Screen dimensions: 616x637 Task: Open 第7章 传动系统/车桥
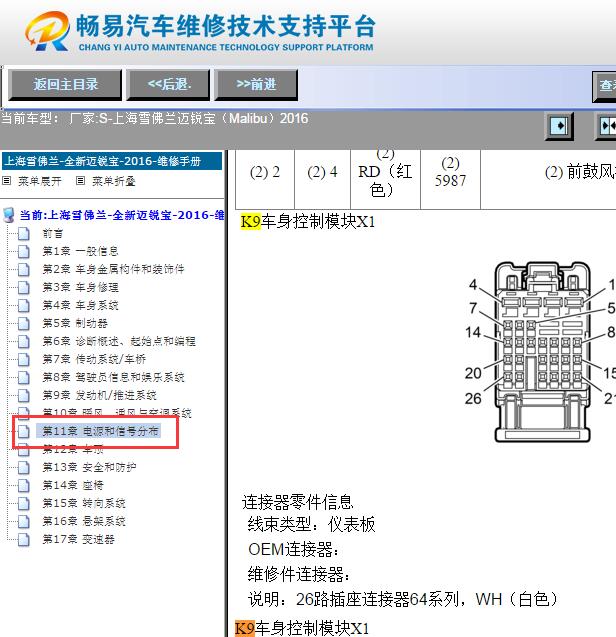tap(94, 359)
